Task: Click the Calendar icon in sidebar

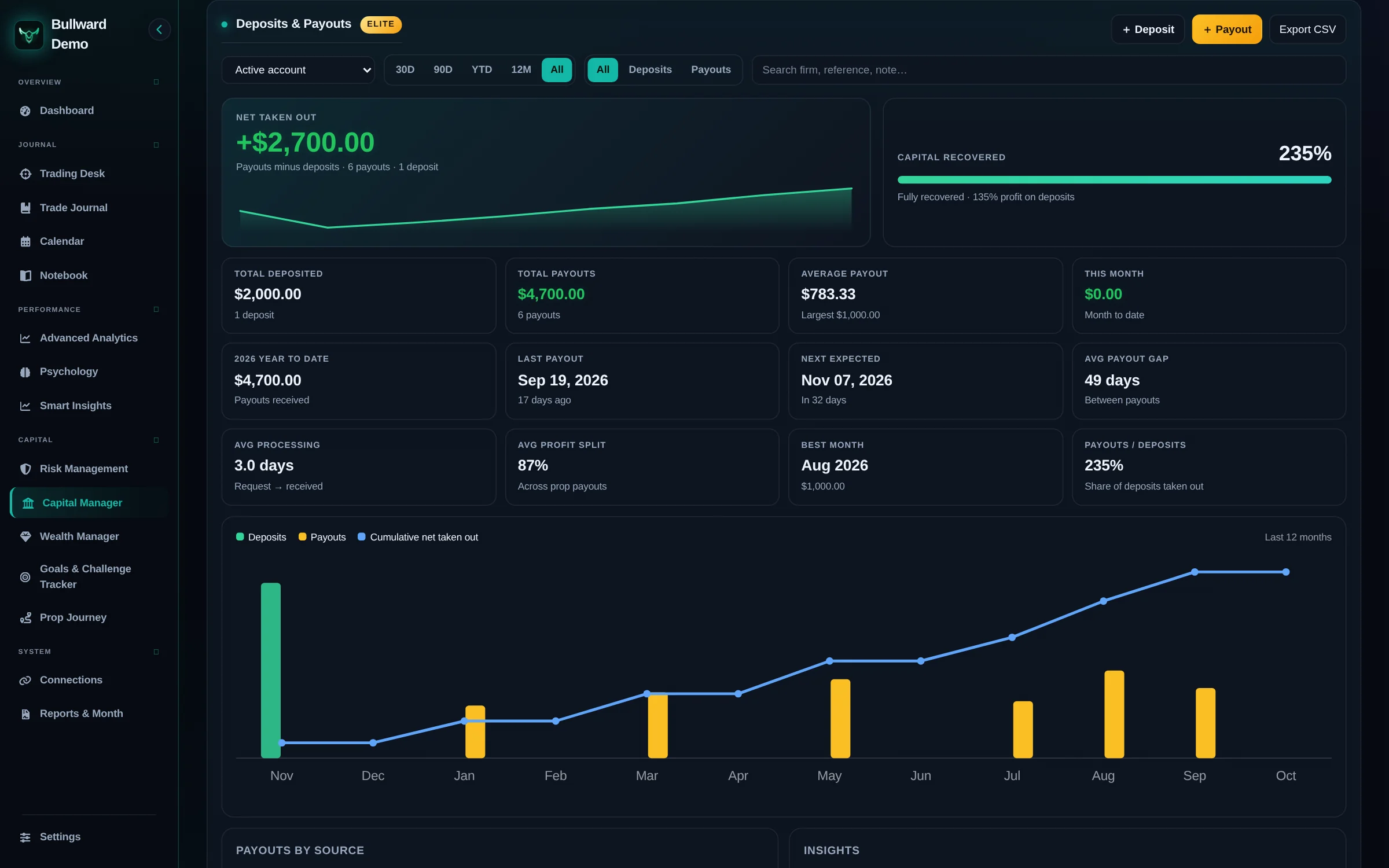Action: click(25, 241)
